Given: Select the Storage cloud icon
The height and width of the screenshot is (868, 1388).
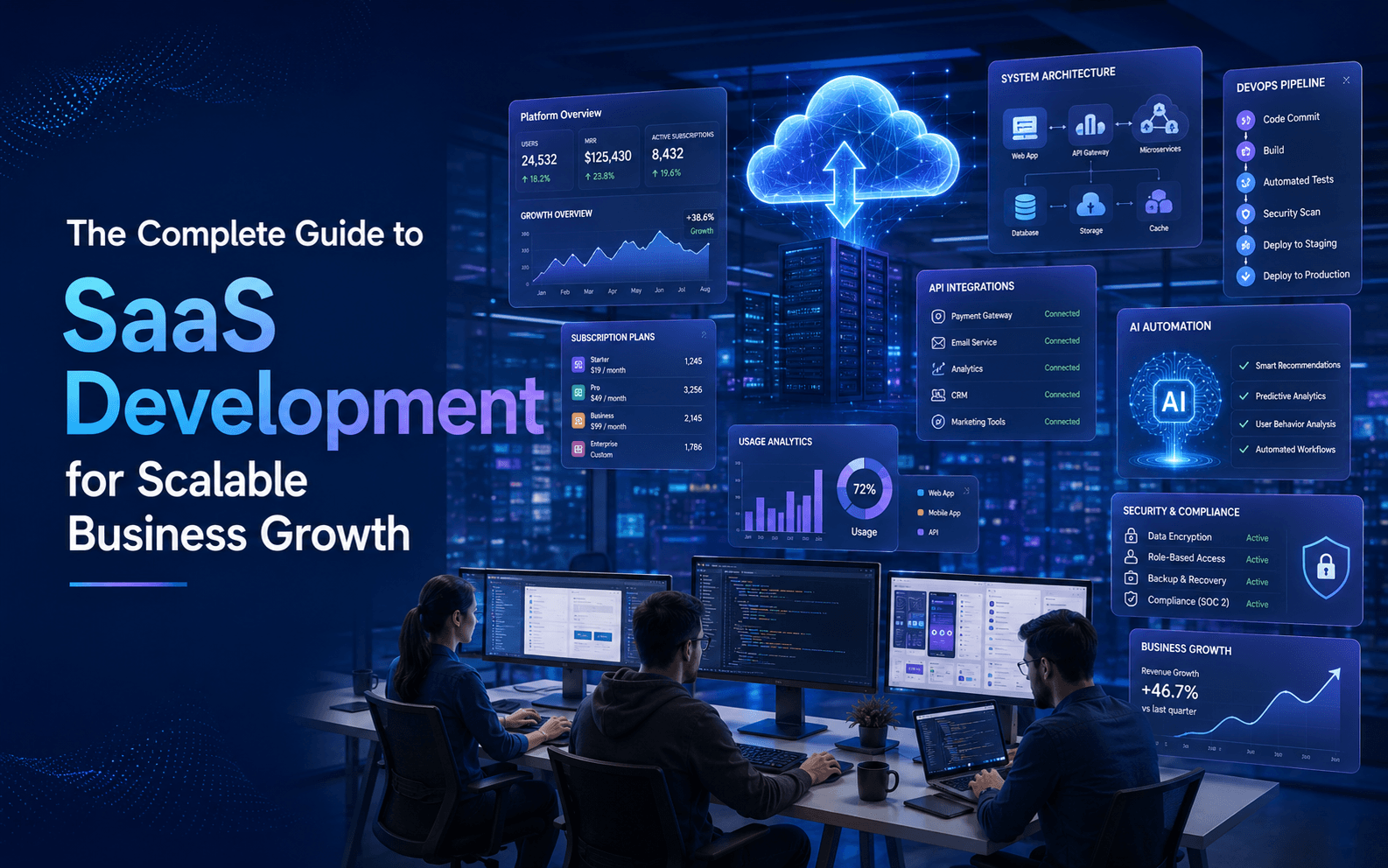Looking at the screenshot, I should click(1090, 205).
